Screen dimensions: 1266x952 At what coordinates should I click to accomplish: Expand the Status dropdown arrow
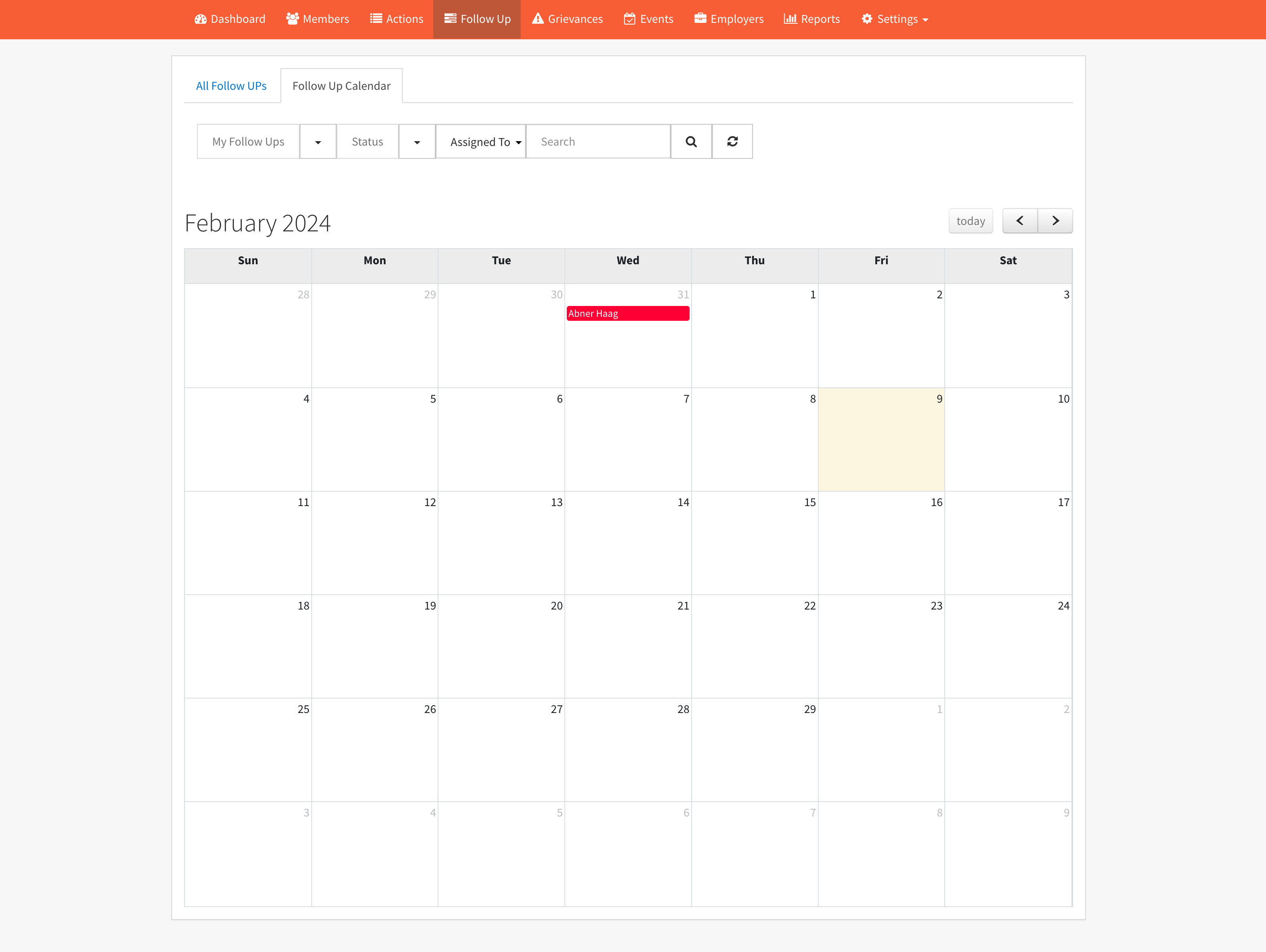(417, 141)
